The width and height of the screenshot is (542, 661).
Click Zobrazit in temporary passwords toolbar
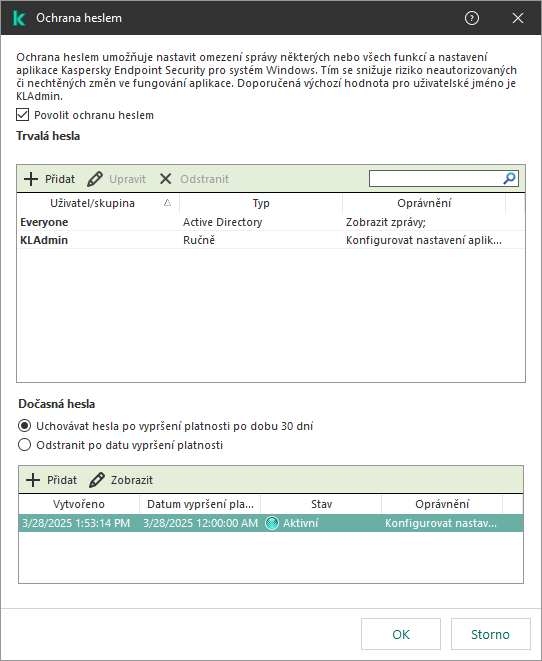tap(121, 480)
